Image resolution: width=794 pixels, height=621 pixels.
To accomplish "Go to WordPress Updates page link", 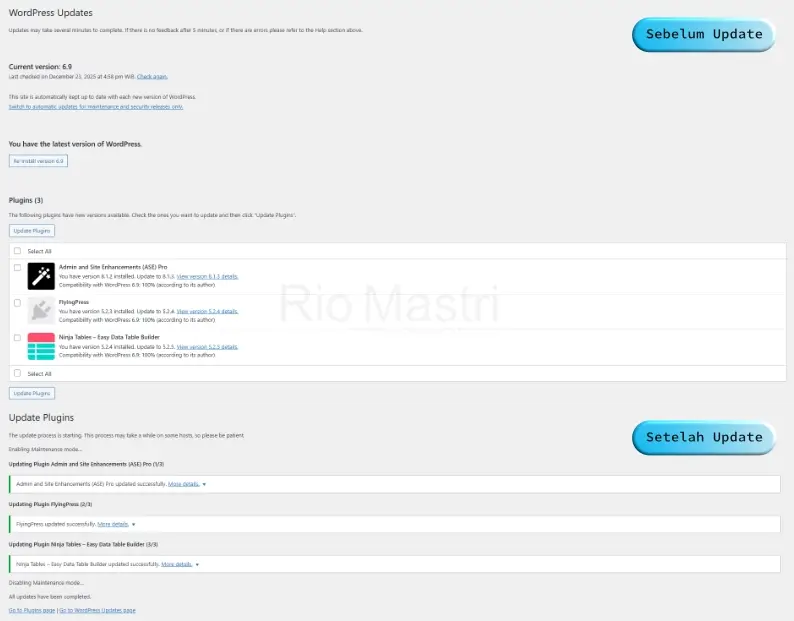I will 98,610.
